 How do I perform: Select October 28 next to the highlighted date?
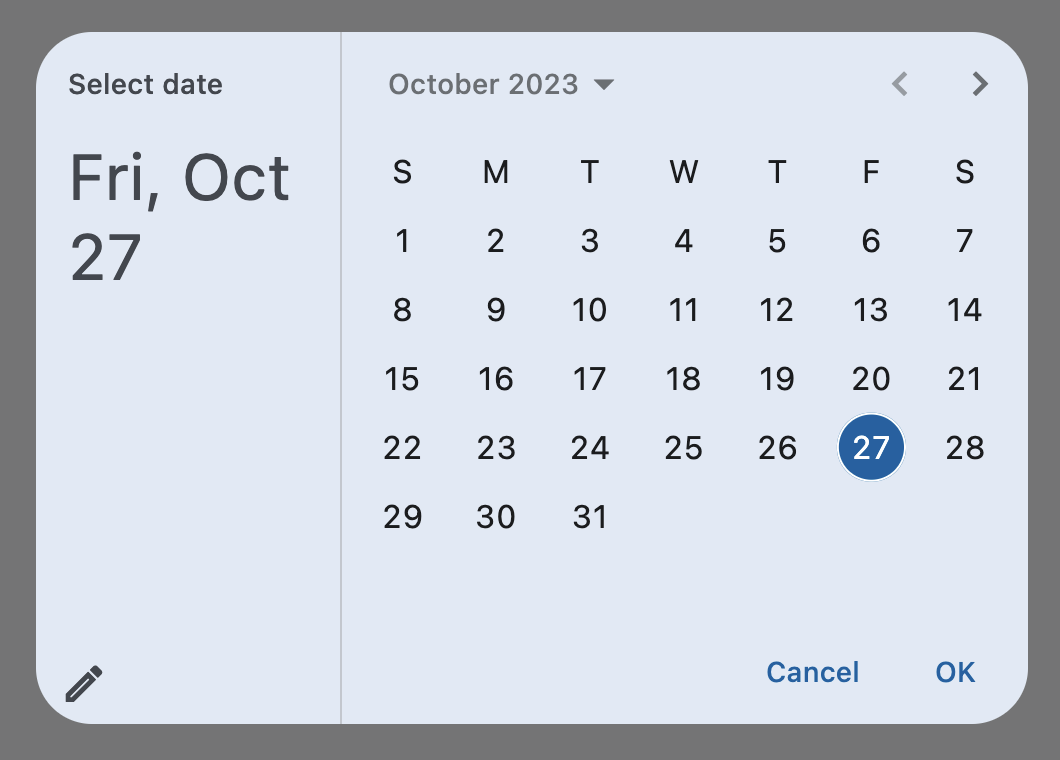(964, 448)
